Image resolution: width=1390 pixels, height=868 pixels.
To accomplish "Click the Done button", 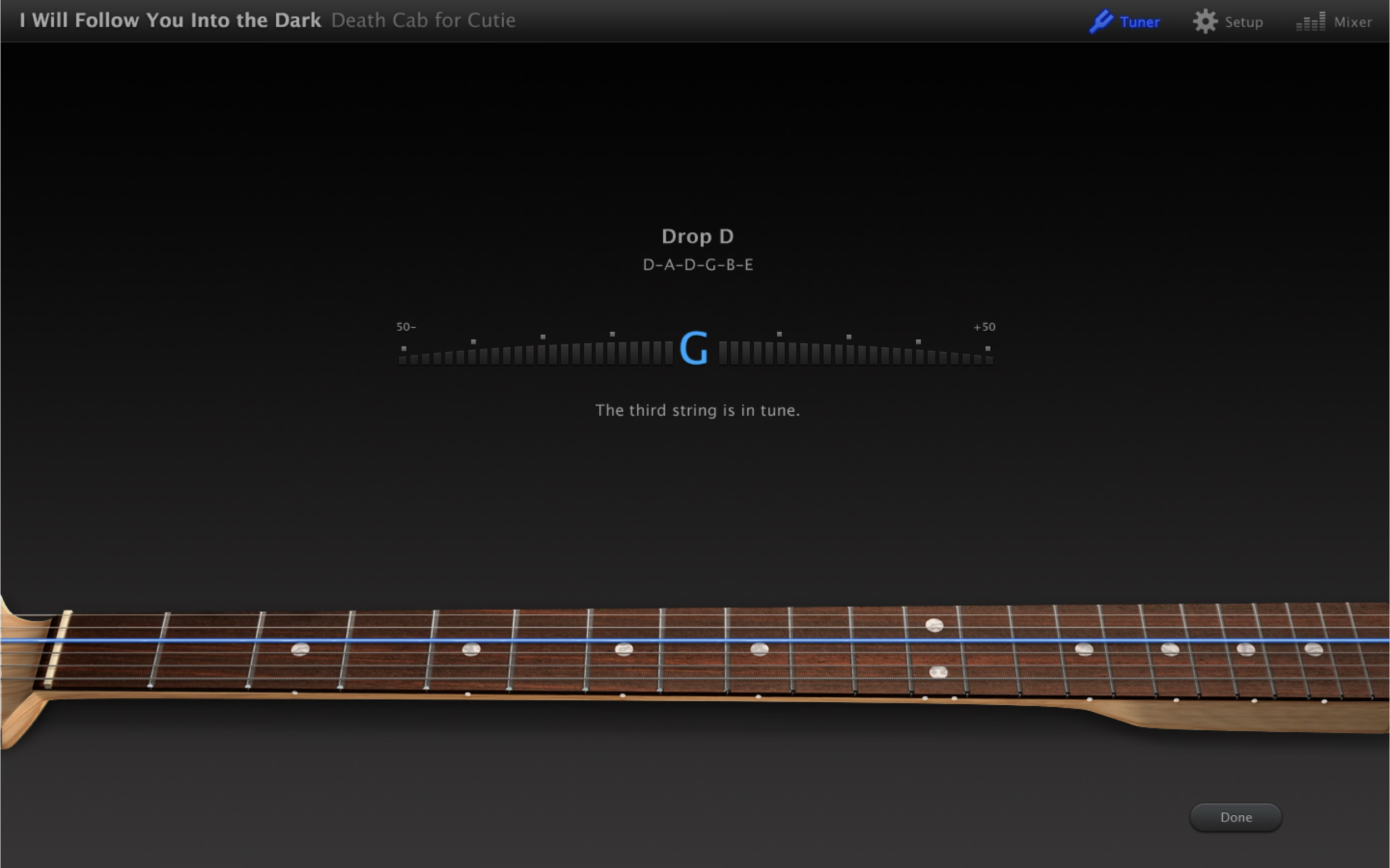I will pos(1235,817).
